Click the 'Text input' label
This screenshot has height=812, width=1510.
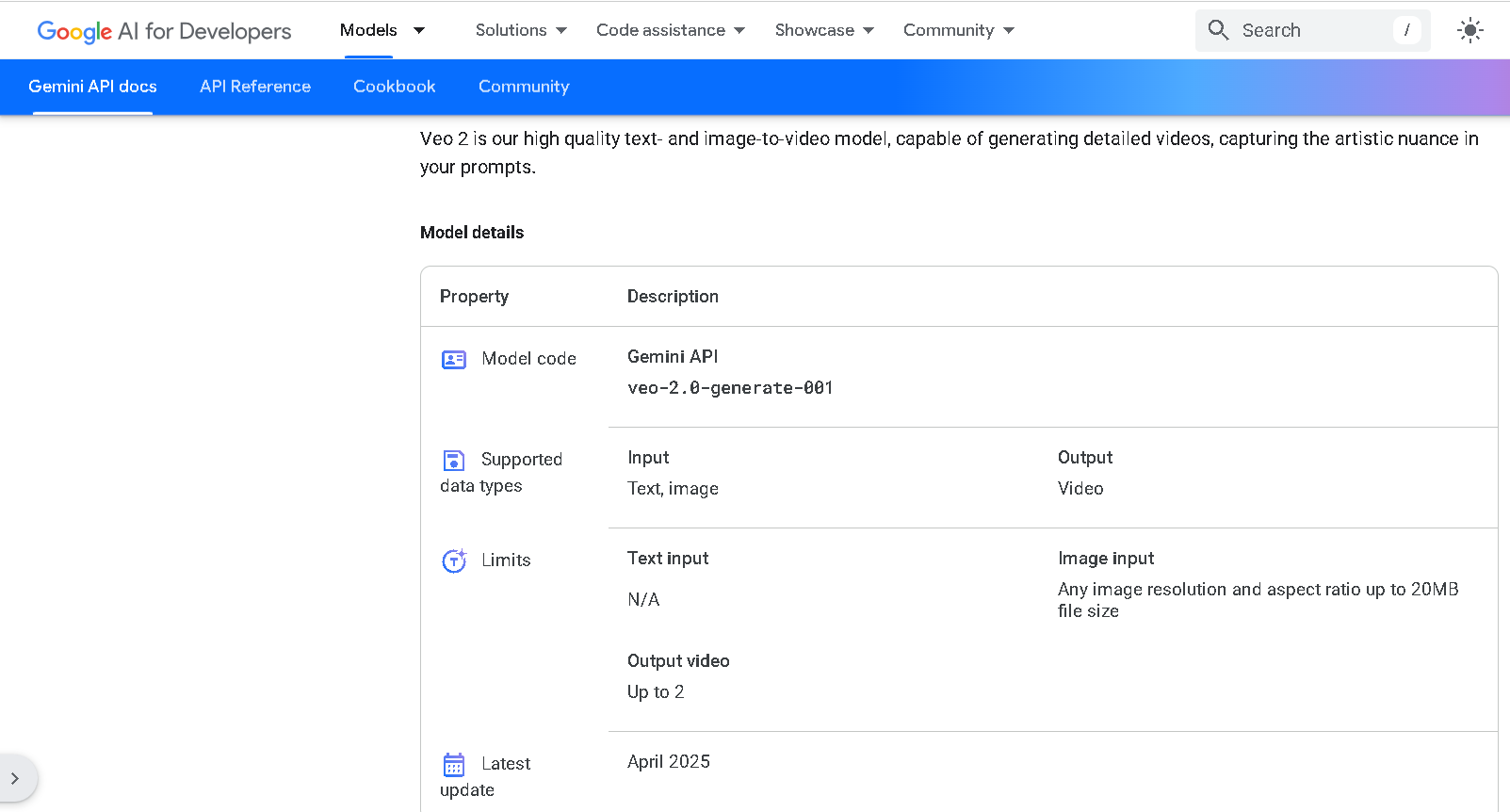tap(668, 559)
